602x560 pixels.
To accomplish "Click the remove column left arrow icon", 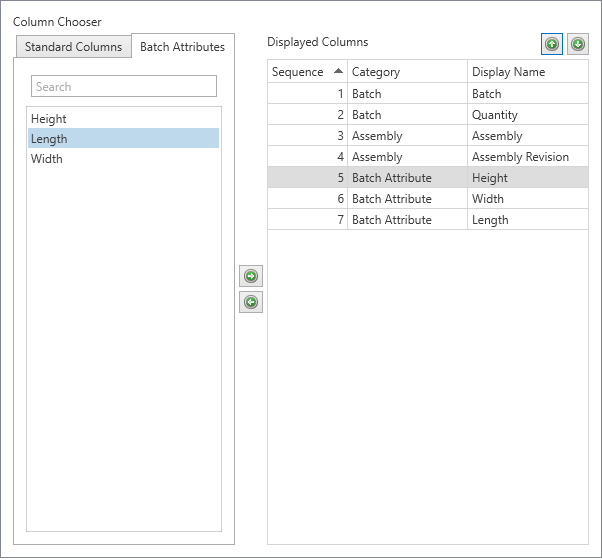I will 251,302.
